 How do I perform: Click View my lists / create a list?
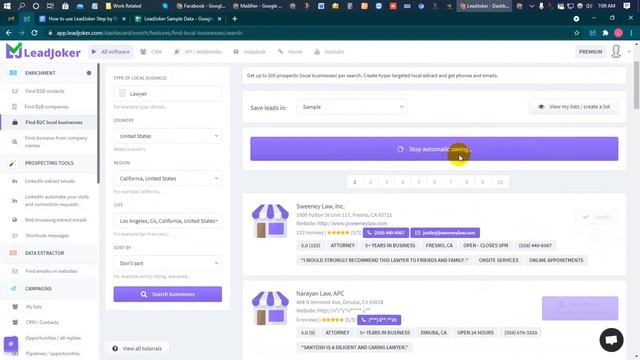(x=574, y=107)
